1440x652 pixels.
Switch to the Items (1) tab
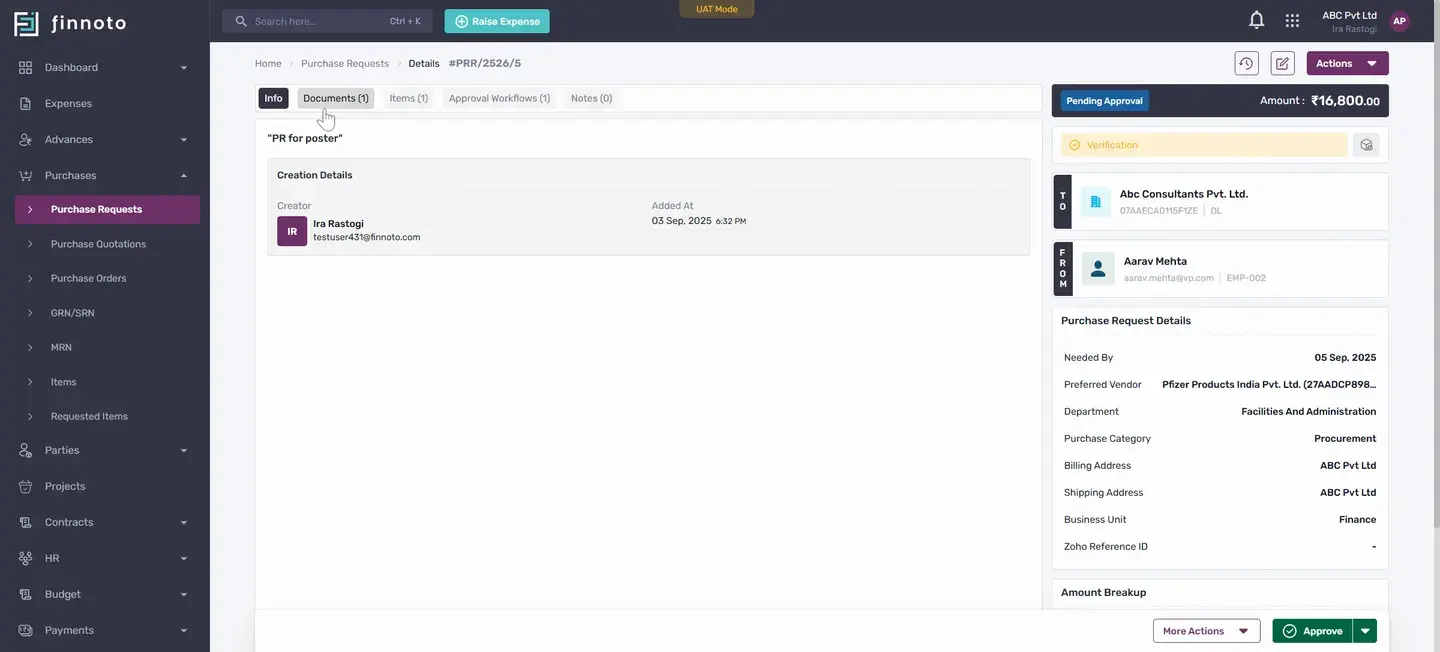click(x=409, y=98)
